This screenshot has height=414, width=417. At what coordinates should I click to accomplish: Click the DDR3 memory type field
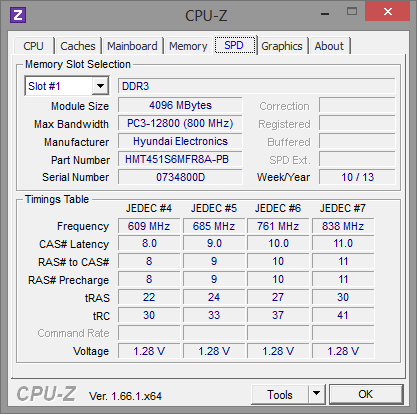257,86
